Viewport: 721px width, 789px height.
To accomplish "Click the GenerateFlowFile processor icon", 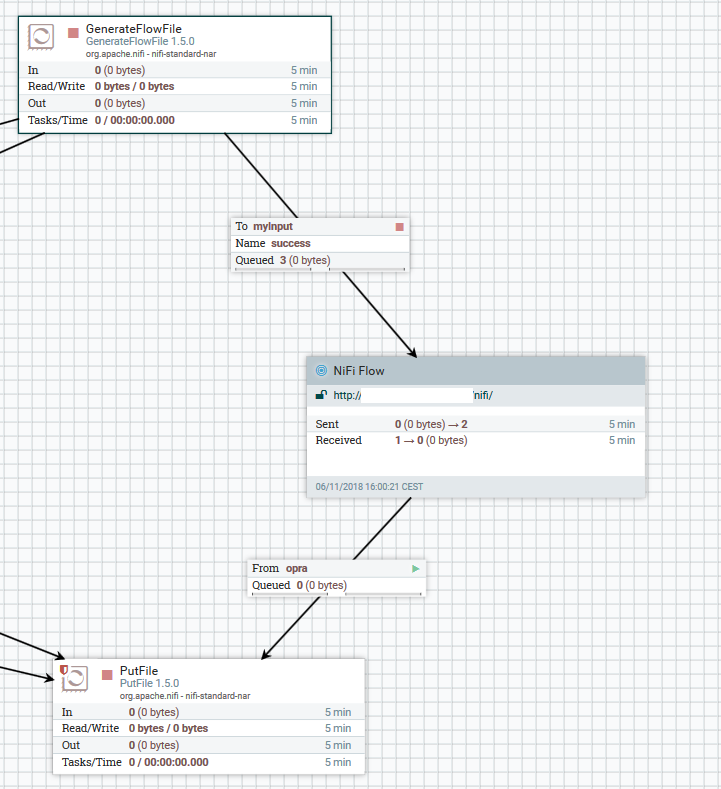I will point(41,37).
